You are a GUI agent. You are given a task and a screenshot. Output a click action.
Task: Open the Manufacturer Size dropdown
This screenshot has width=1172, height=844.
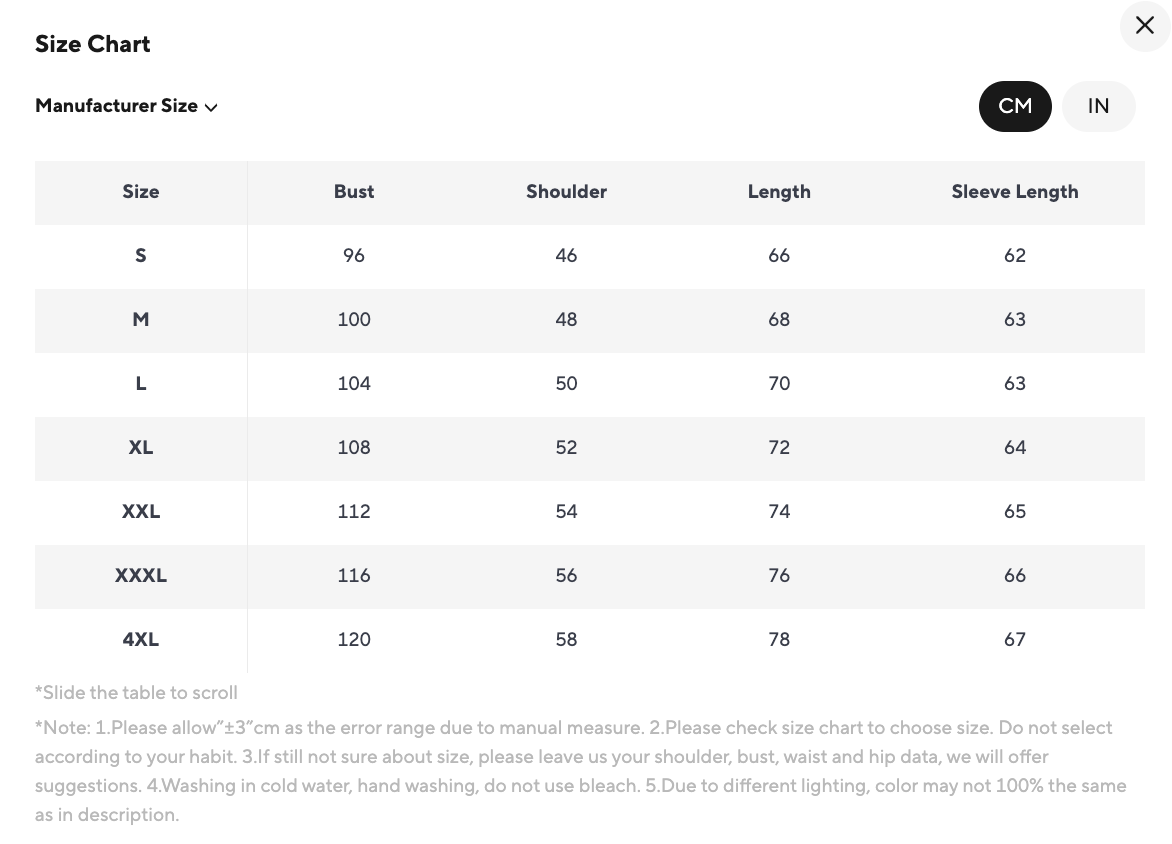117,106
